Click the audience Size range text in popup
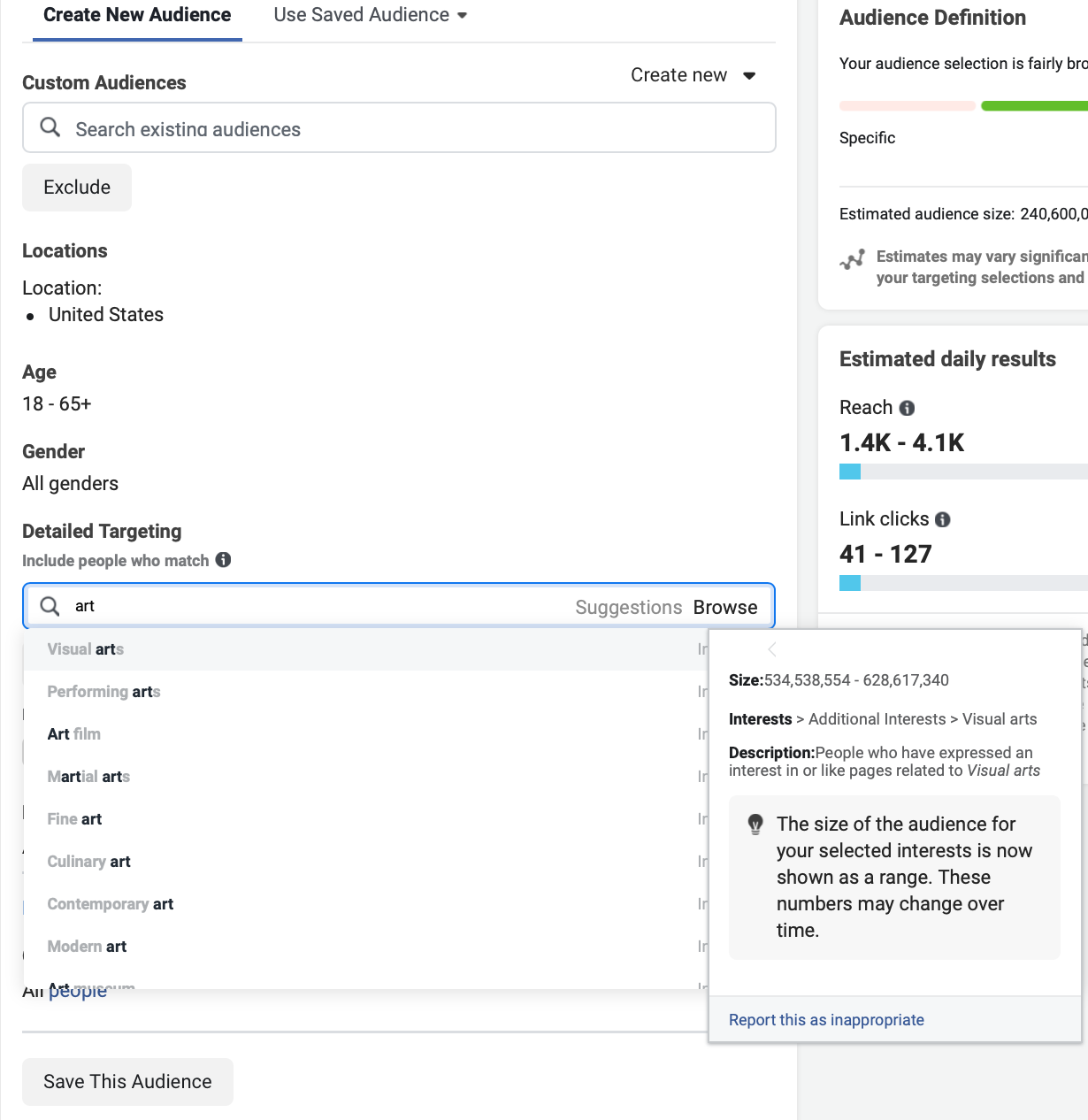 [x=839, y=680]
